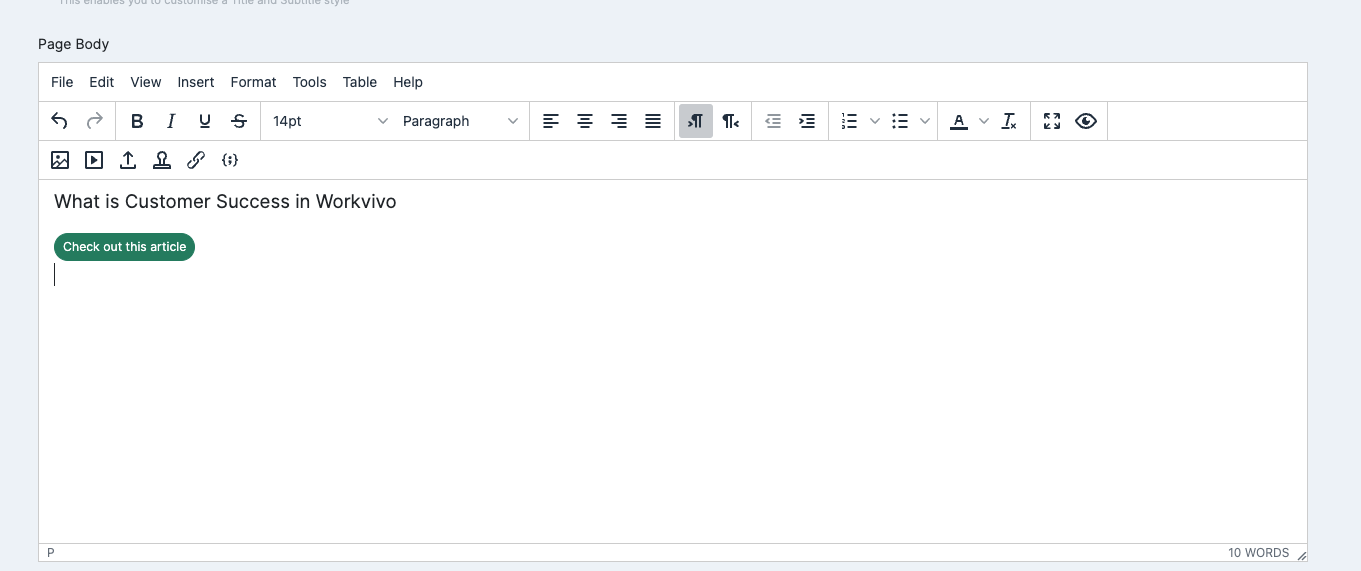Open text color picker arrow

tap(984, 121)
